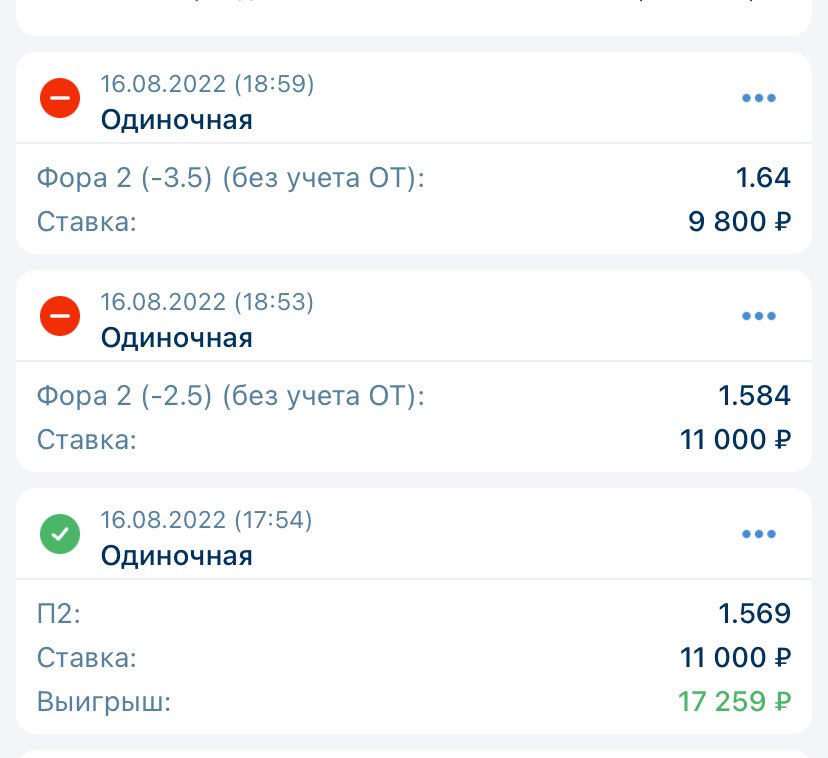Tap the 16.08.2022 (17:54) timestamp
The image size is (828, 758).
pyautogui.click(x=207, y=520)
